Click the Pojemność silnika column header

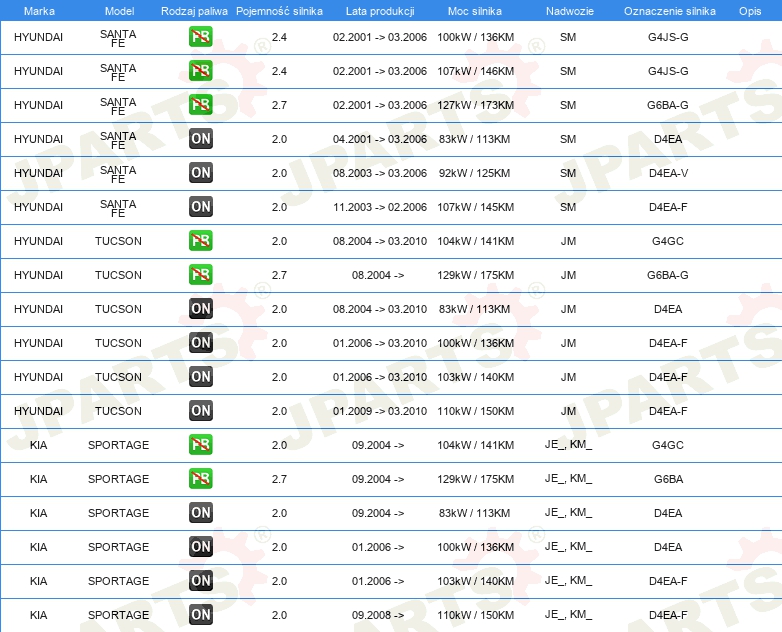pos(279,11)
